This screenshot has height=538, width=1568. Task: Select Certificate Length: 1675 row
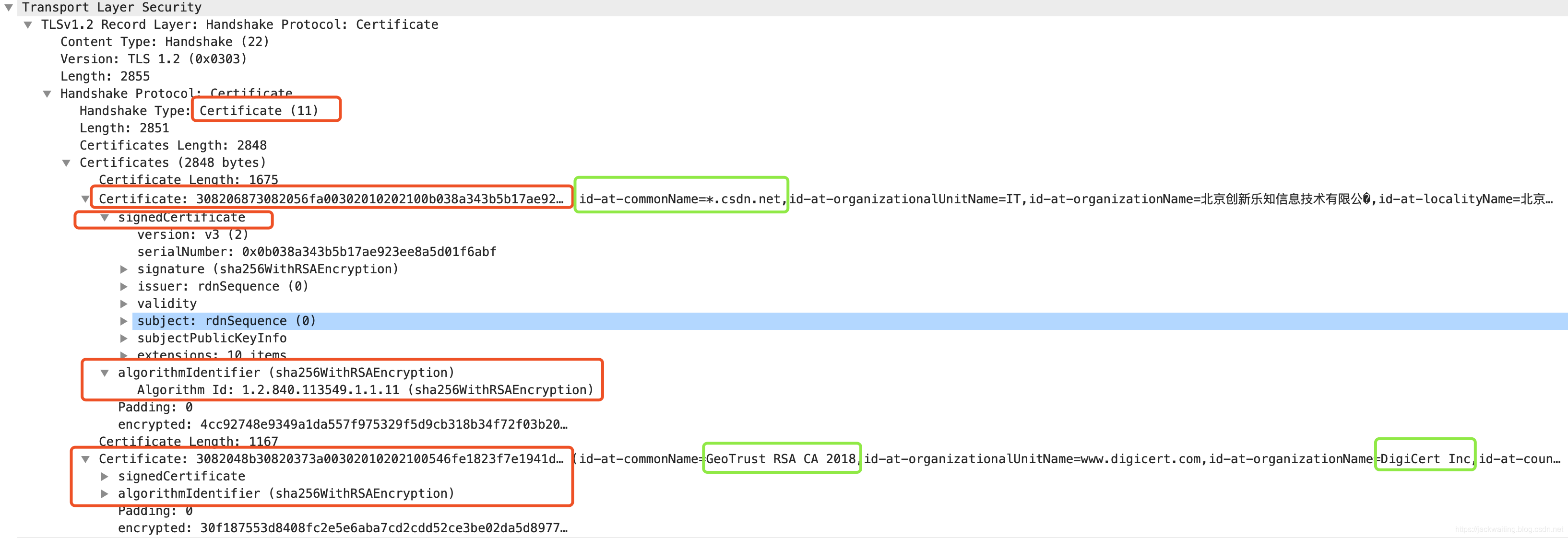188,180
